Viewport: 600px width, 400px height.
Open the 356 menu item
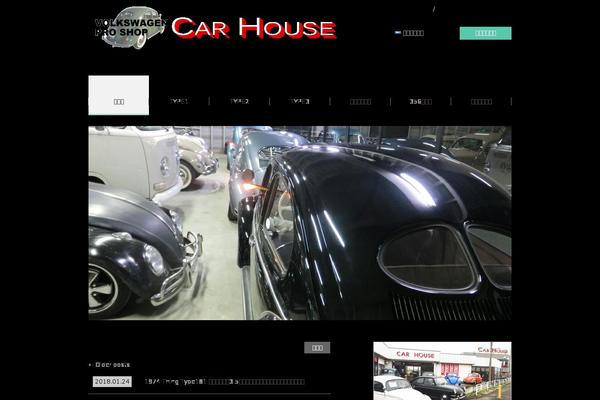[x=421, y=101]
